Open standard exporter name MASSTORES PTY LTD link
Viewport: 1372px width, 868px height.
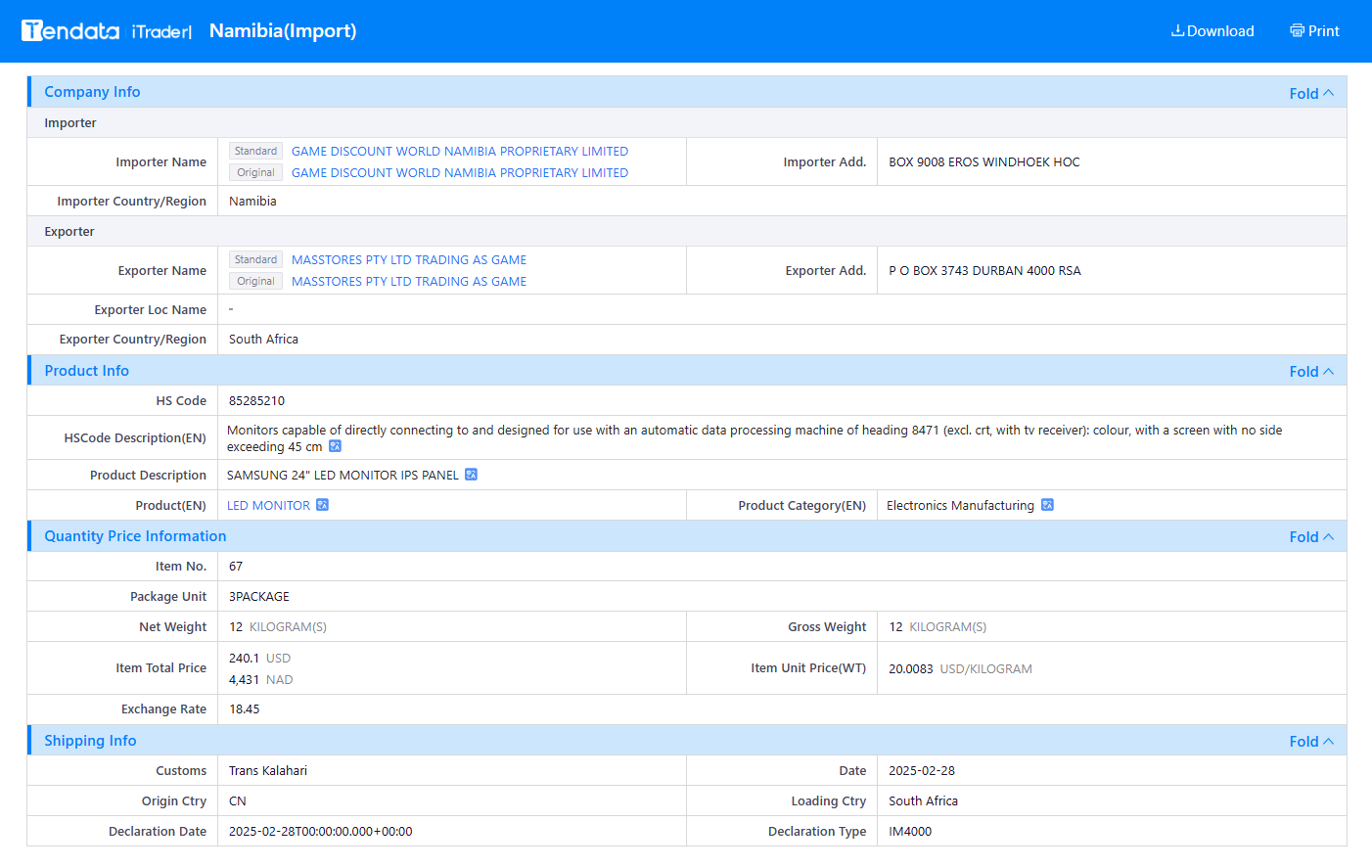tap(409, 259)
